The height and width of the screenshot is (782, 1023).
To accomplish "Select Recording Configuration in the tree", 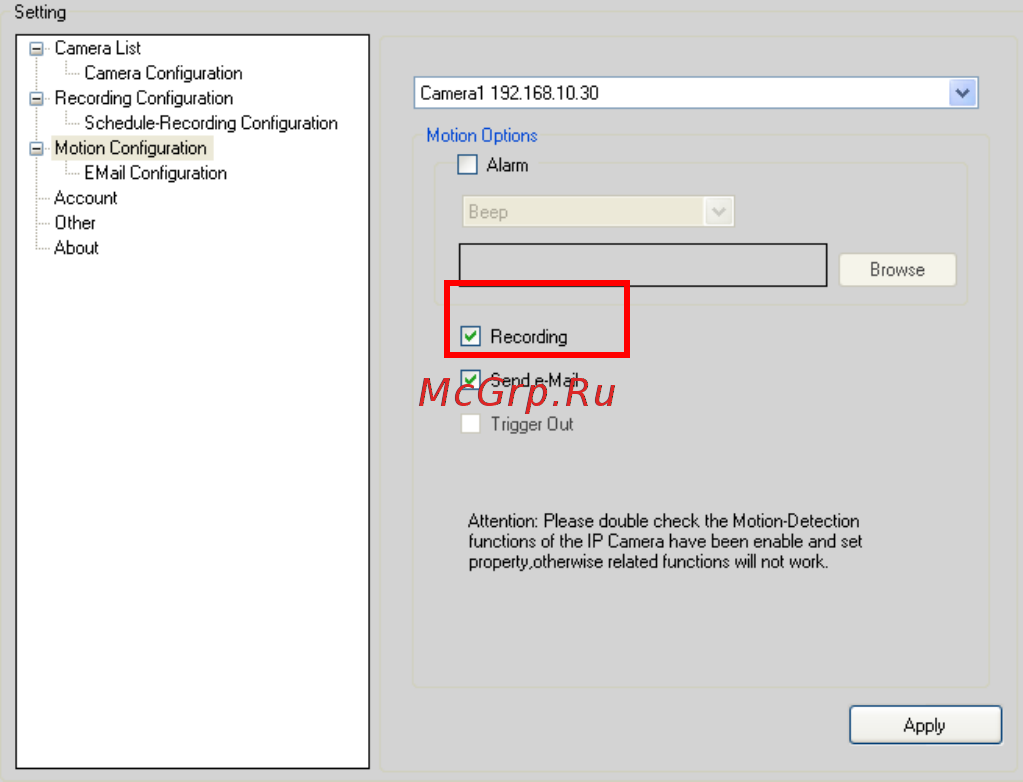I will pos(144,98).
